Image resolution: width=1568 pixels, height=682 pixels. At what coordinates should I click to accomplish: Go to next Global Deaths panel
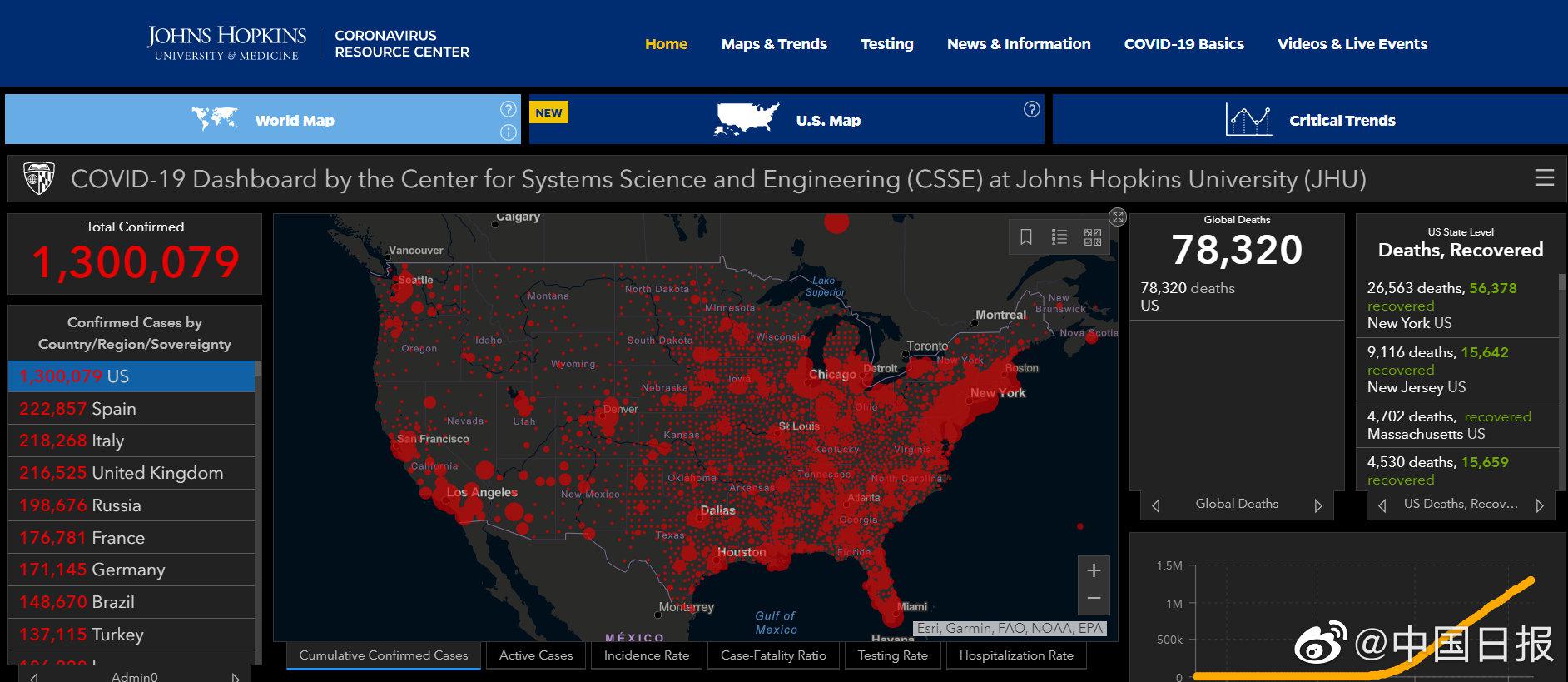[1318, 505]
